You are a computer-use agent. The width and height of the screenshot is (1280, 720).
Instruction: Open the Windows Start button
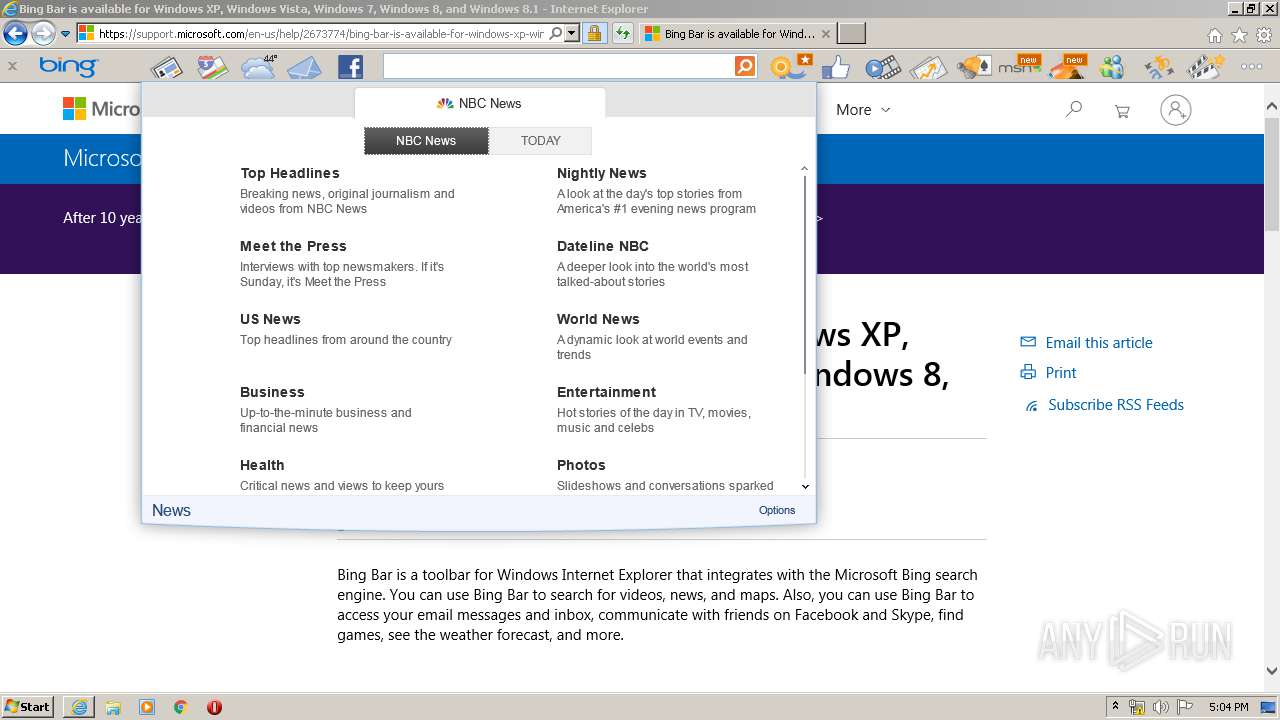click(28, 706)
